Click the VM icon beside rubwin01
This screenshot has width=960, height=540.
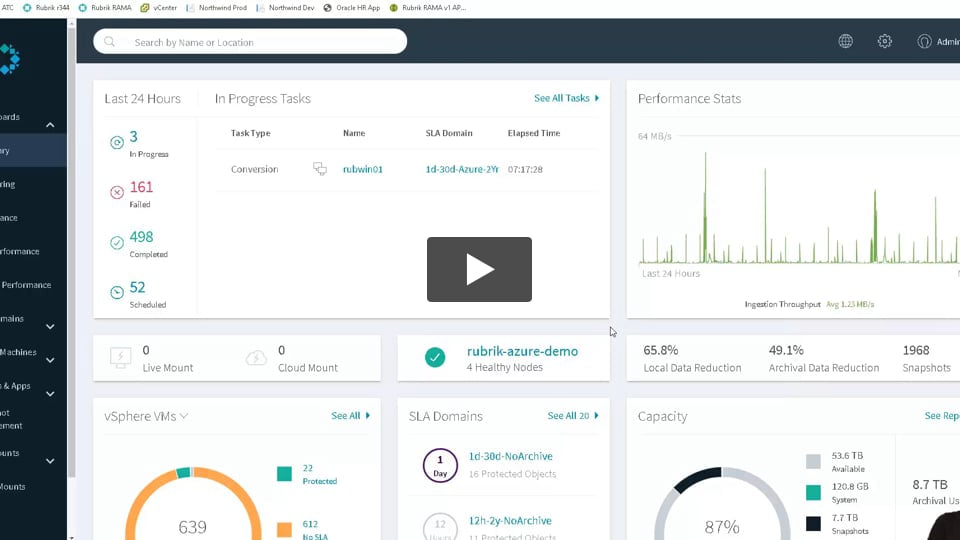pos(320,168)
